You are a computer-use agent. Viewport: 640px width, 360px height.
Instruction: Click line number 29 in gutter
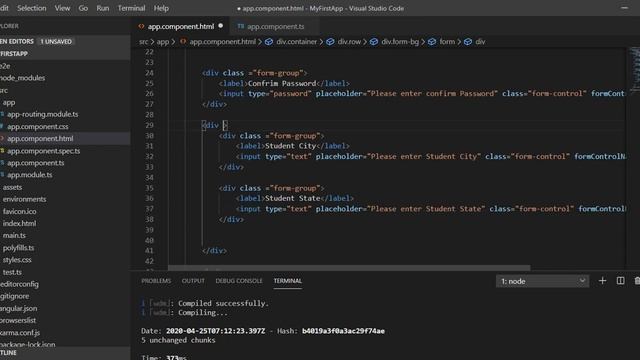click(149, 125)
